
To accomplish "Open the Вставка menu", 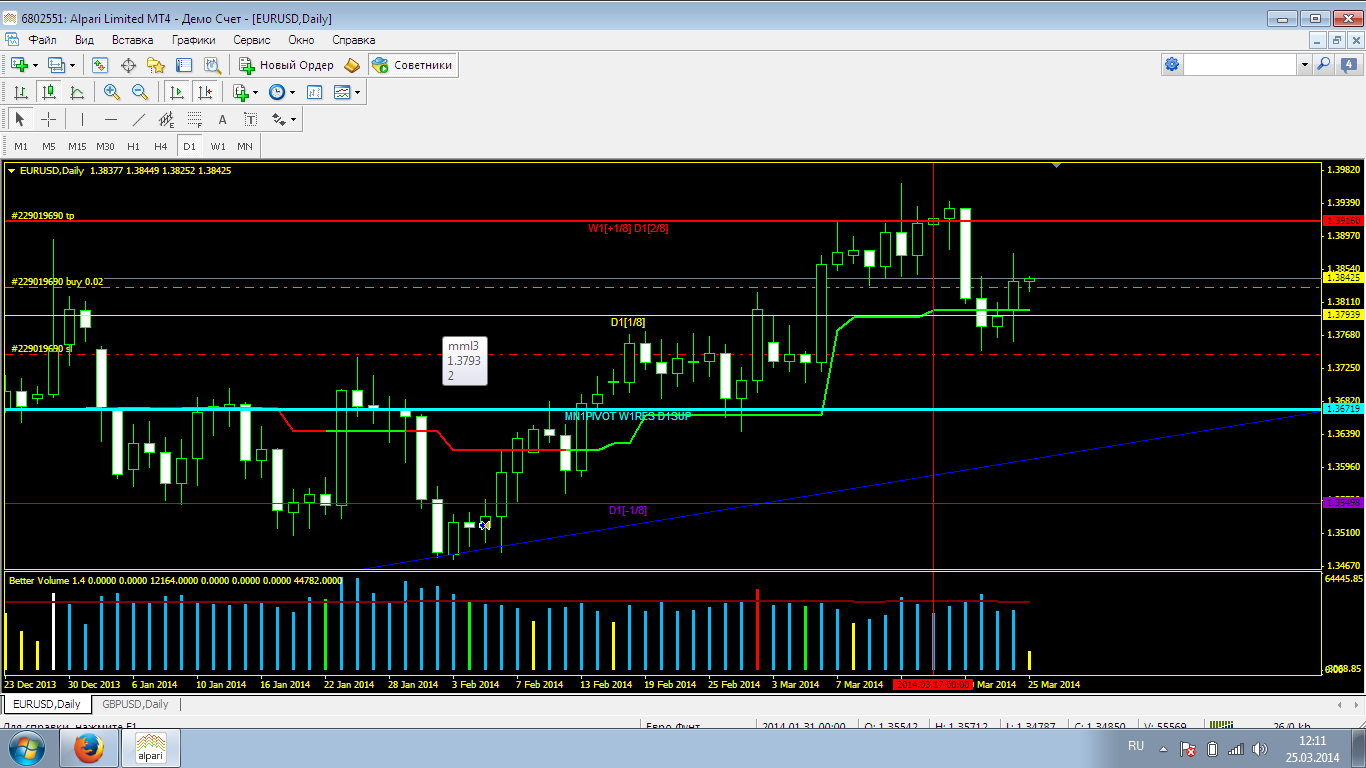I will (x=132, y=40).
